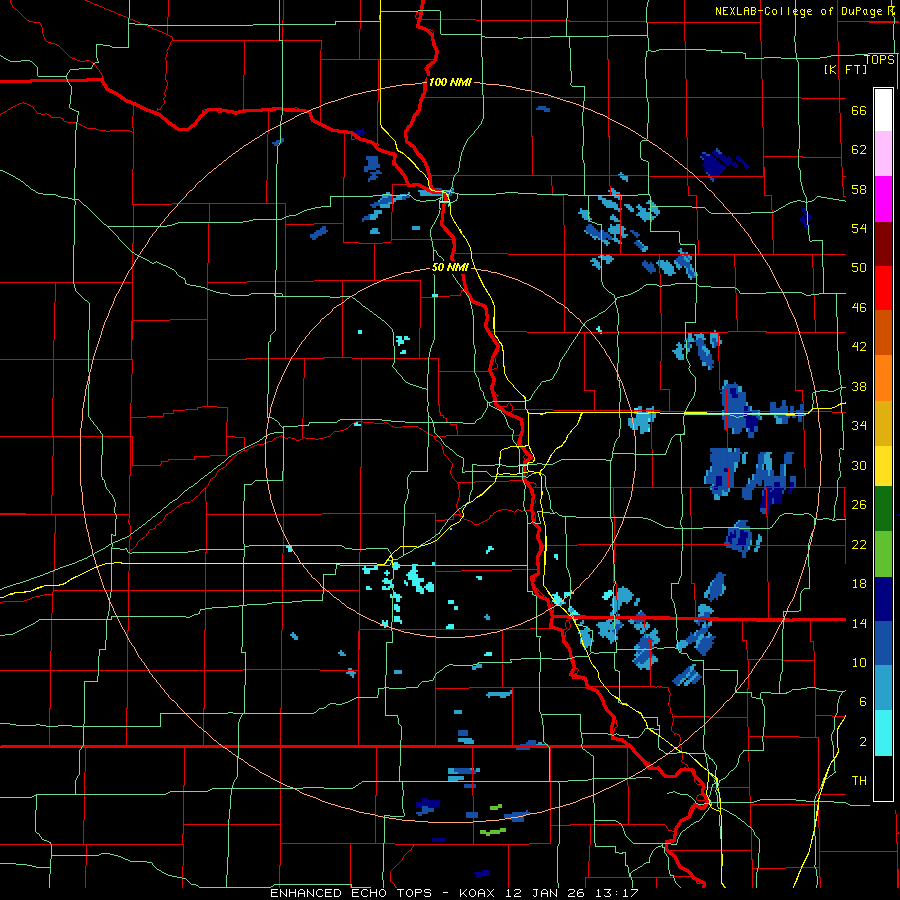Click the legend value '50'
The height and width of the screenshot is (900, 900).
(859, 267)
